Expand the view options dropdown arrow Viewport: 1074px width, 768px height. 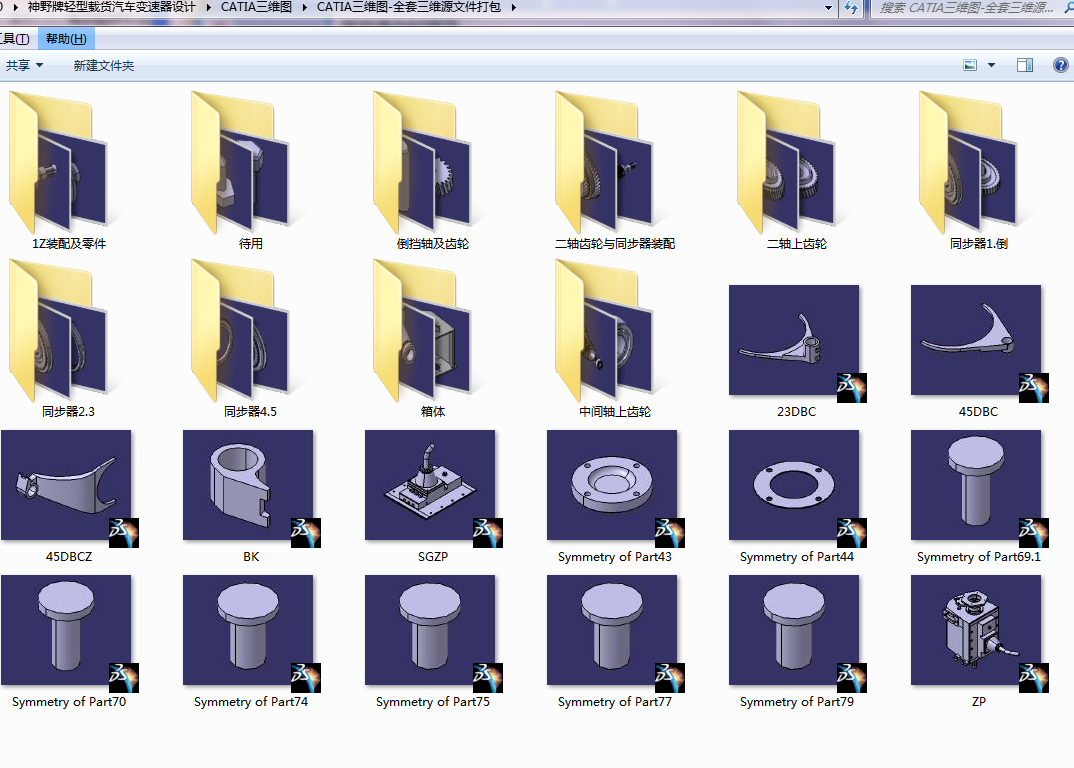pyautogui.click(x=991, y=66)
